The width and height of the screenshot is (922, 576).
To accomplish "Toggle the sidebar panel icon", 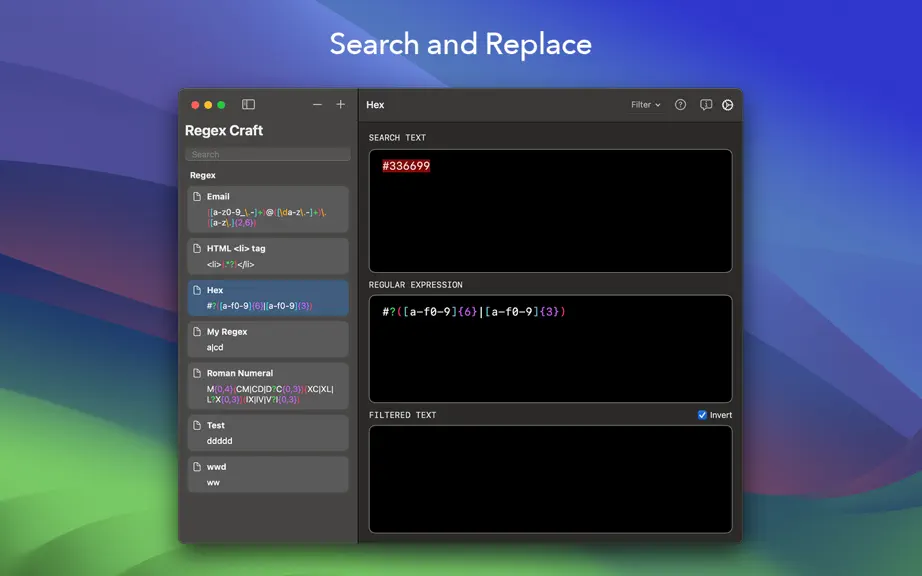I will pyautogui.click(x=248, y=105).
